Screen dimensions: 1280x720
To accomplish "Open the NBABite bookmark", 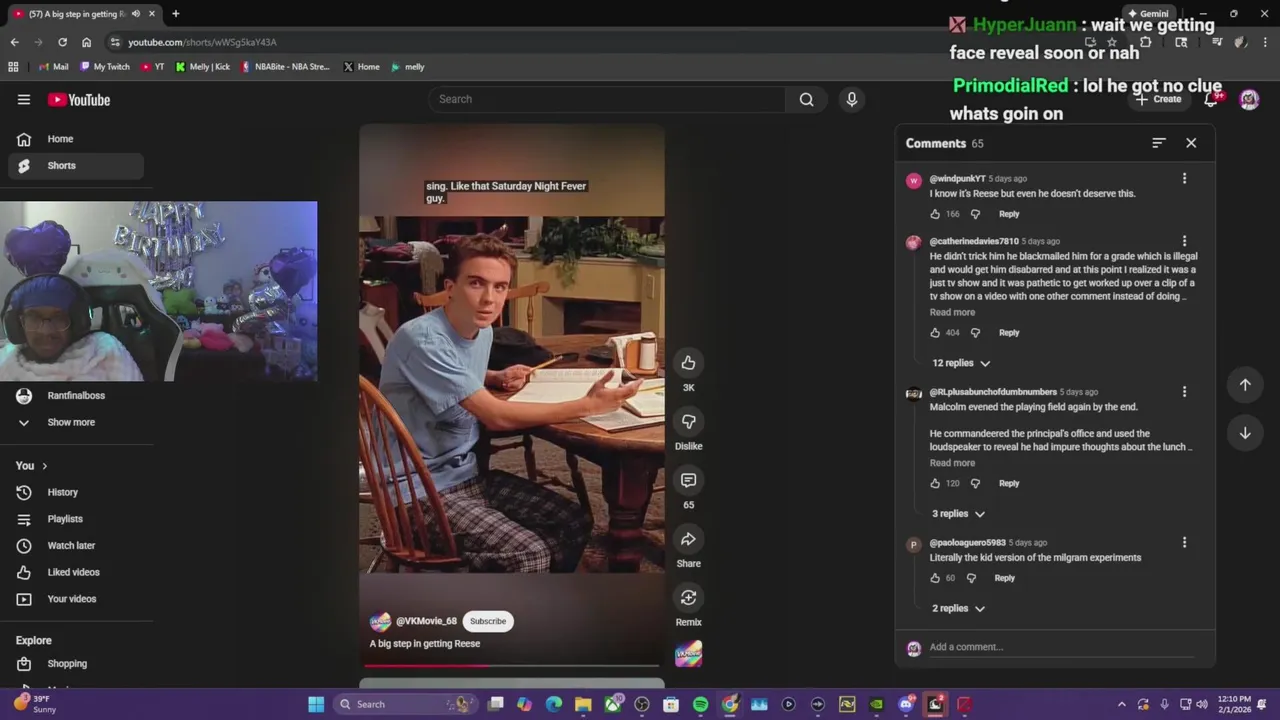I will click(285, 67).
